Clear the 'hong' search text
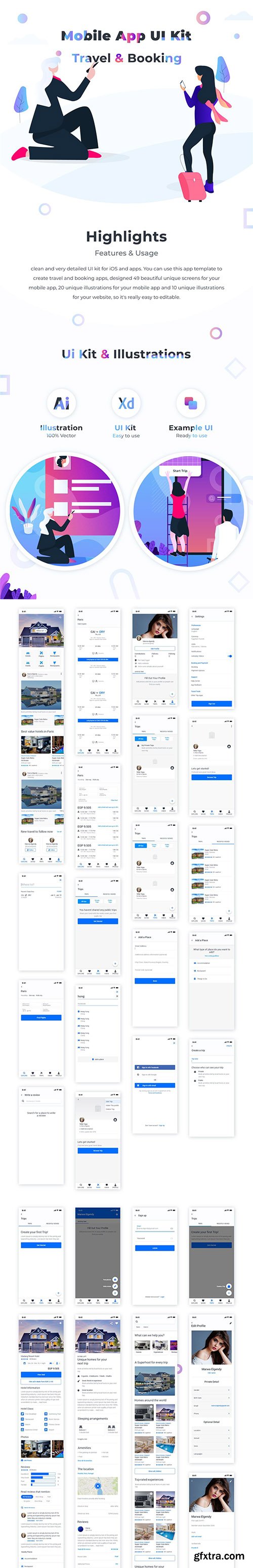This screenshot has height=1568, width=253. click(117, 996)
